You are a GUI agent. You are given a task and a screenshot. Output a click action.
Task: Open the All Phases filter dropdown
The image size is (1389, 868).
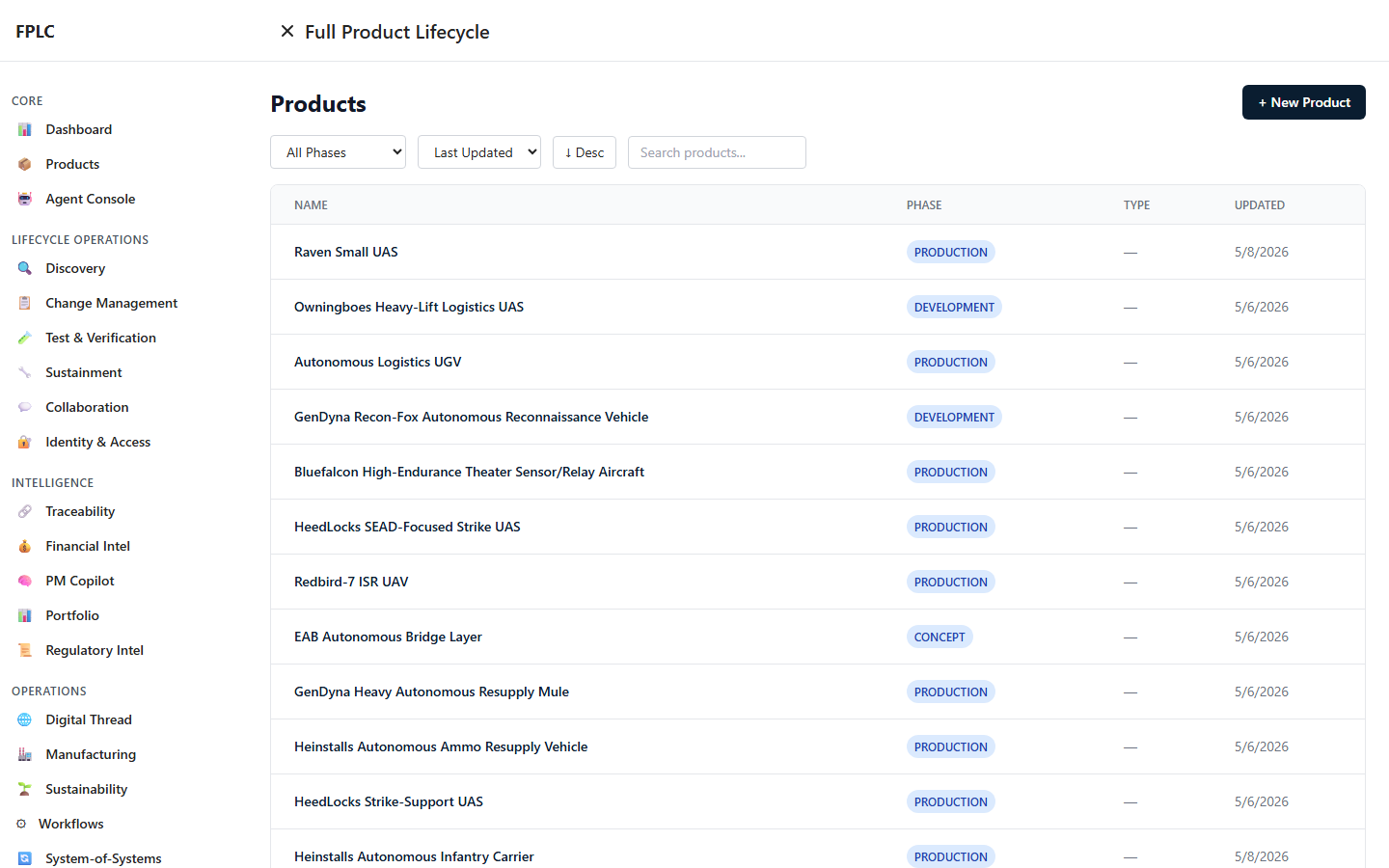coord(338,152)
